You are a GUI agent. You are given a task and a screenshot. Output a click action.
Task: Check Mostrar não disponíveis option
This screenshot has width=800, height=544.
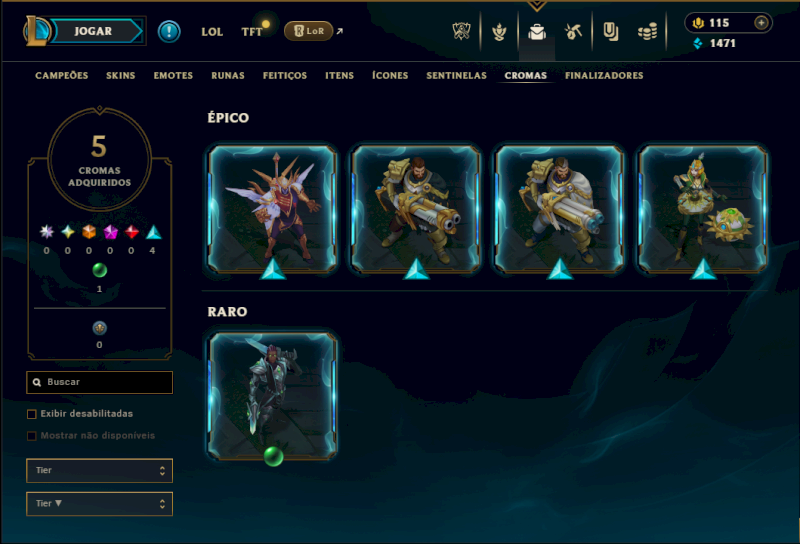[32, 436]
